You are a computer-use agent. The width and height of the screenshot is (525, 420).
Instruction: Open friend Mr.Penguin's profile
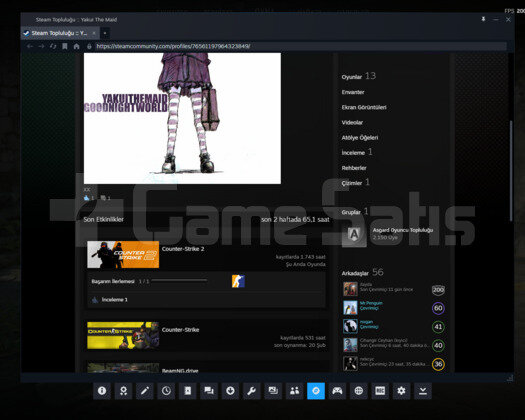click(371, 303)
